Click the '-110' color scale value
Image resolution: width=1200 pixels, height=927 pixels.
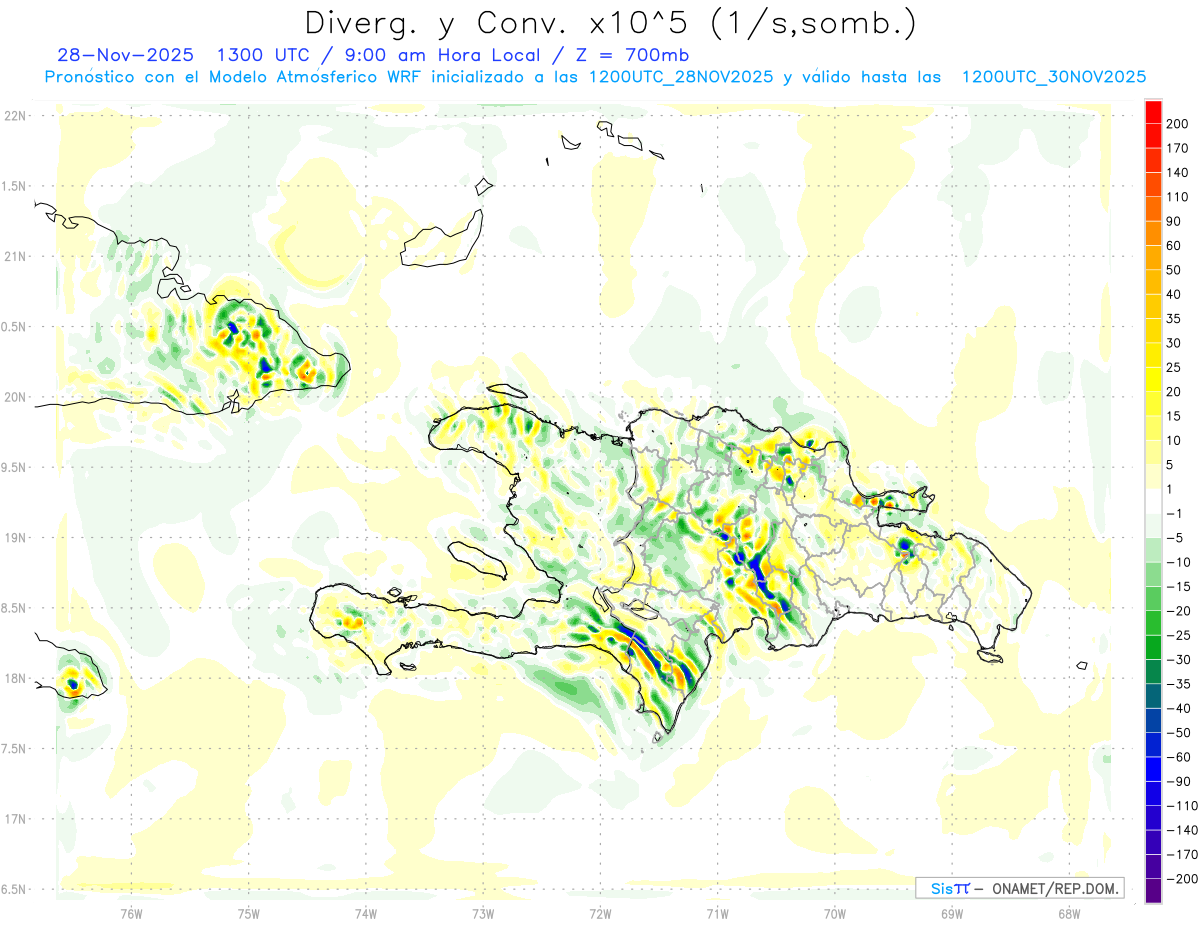tap(1182, 807)
